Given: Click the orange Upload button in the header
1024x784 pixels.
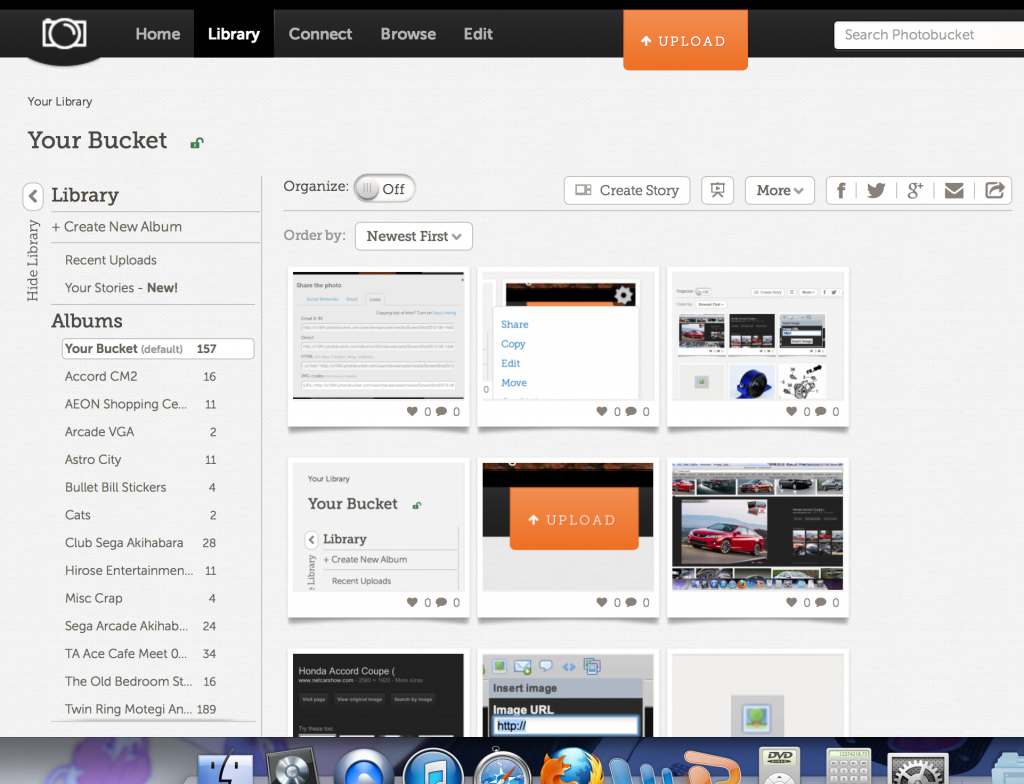Looking at the screenshot, I should click(685, 40).
